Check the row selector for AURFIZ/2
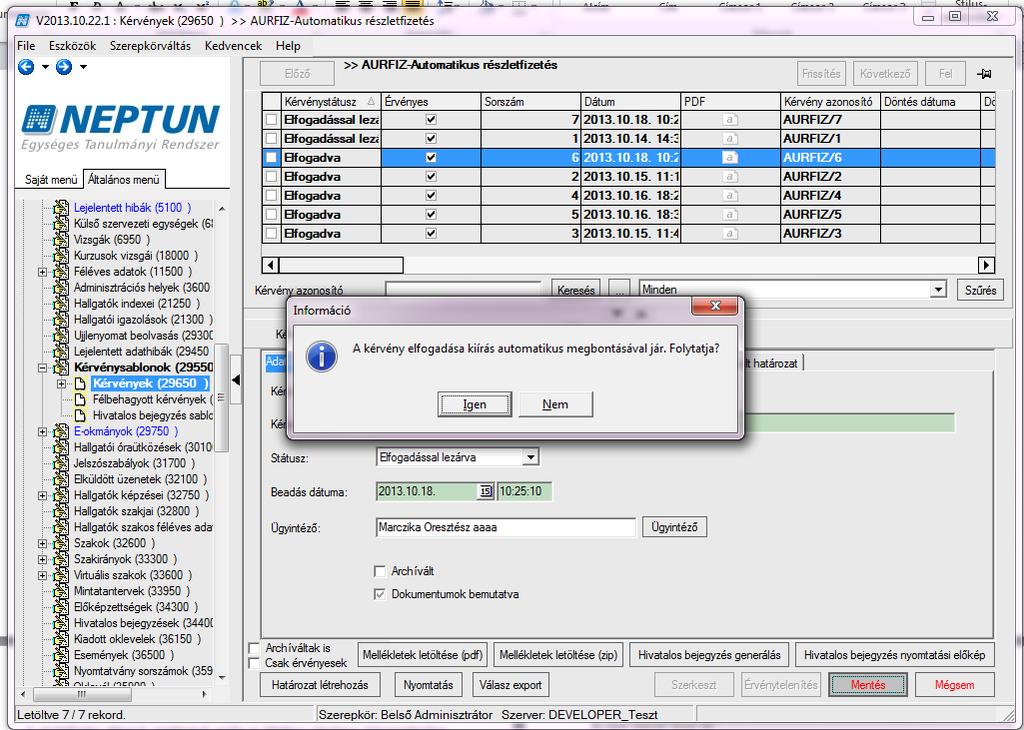This screenshot has height=730, width=1024. (x=272, y=176)
